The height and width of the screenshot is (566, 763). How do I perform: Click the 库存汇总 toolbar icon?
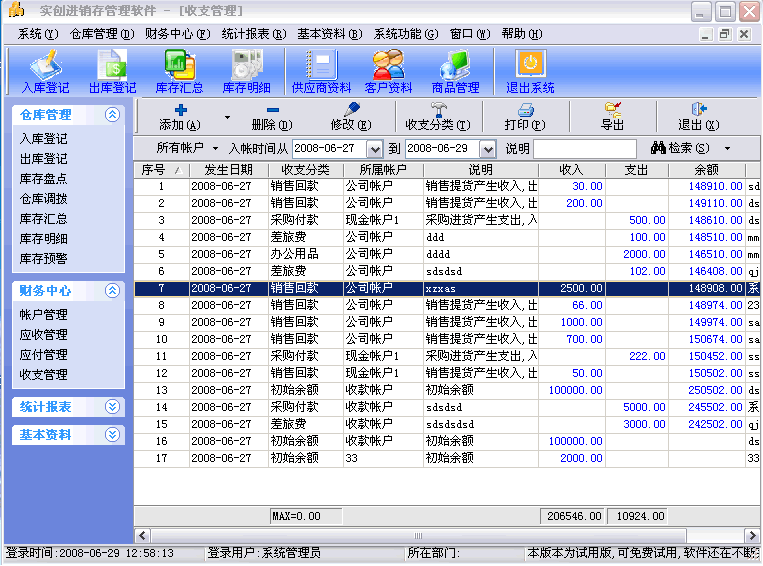[x=179, y=71]
